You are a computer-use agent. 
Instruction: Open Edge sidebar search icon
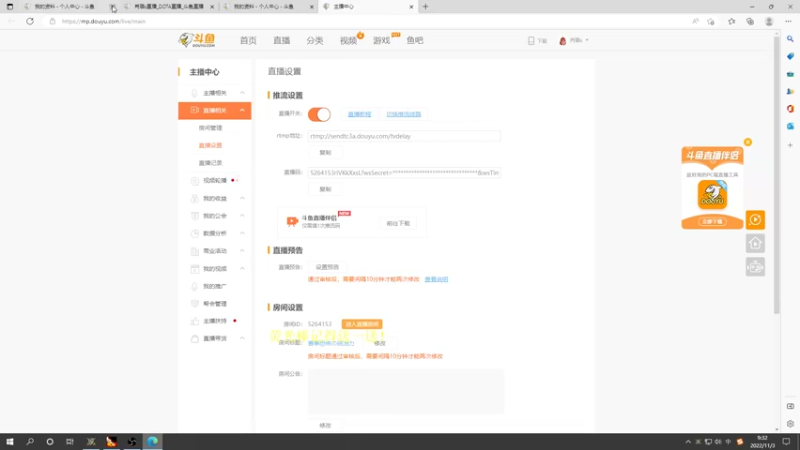click(x=790, y=39)
